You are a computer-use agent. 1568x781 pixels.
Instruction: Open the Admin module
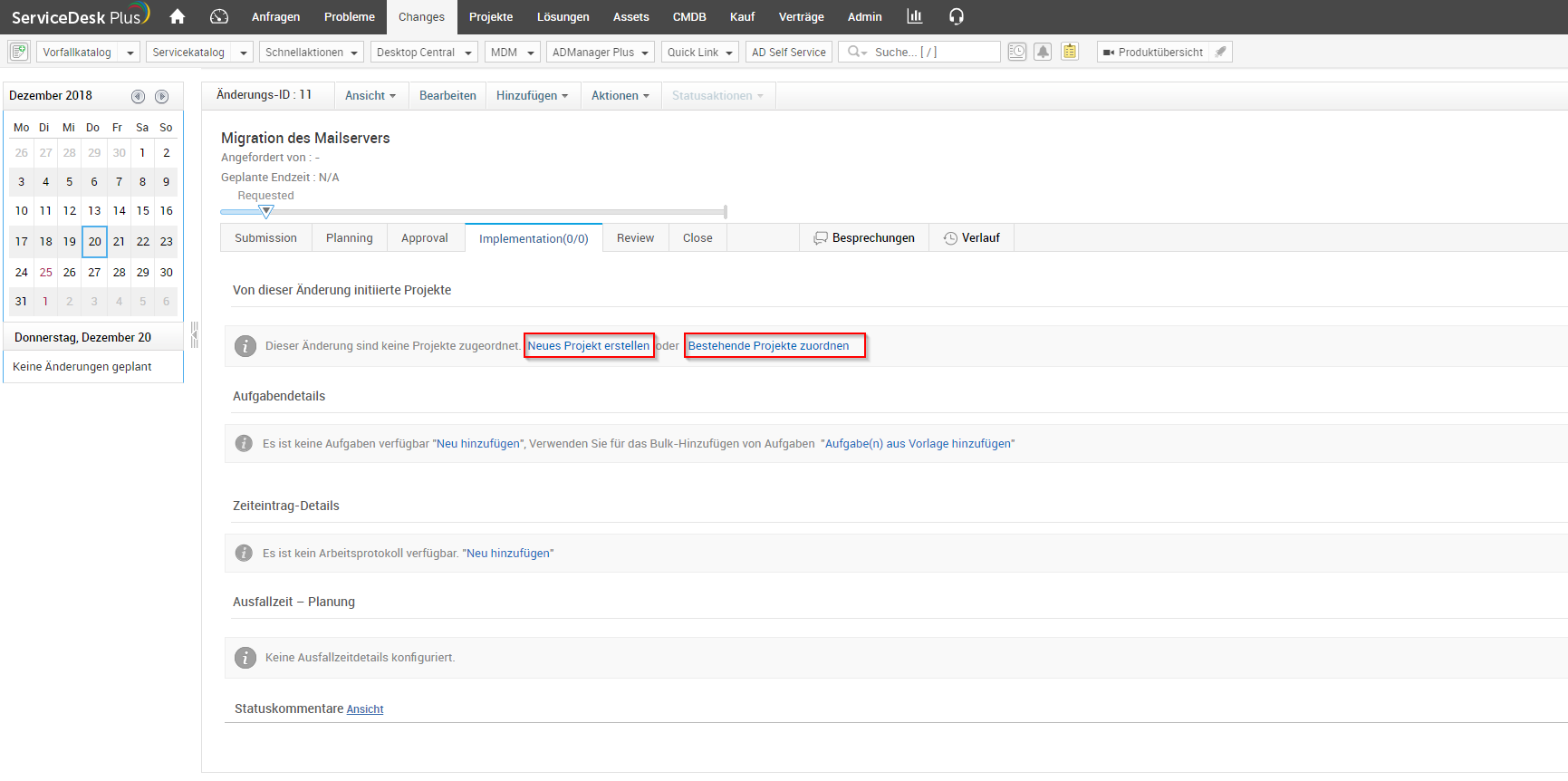864,16
